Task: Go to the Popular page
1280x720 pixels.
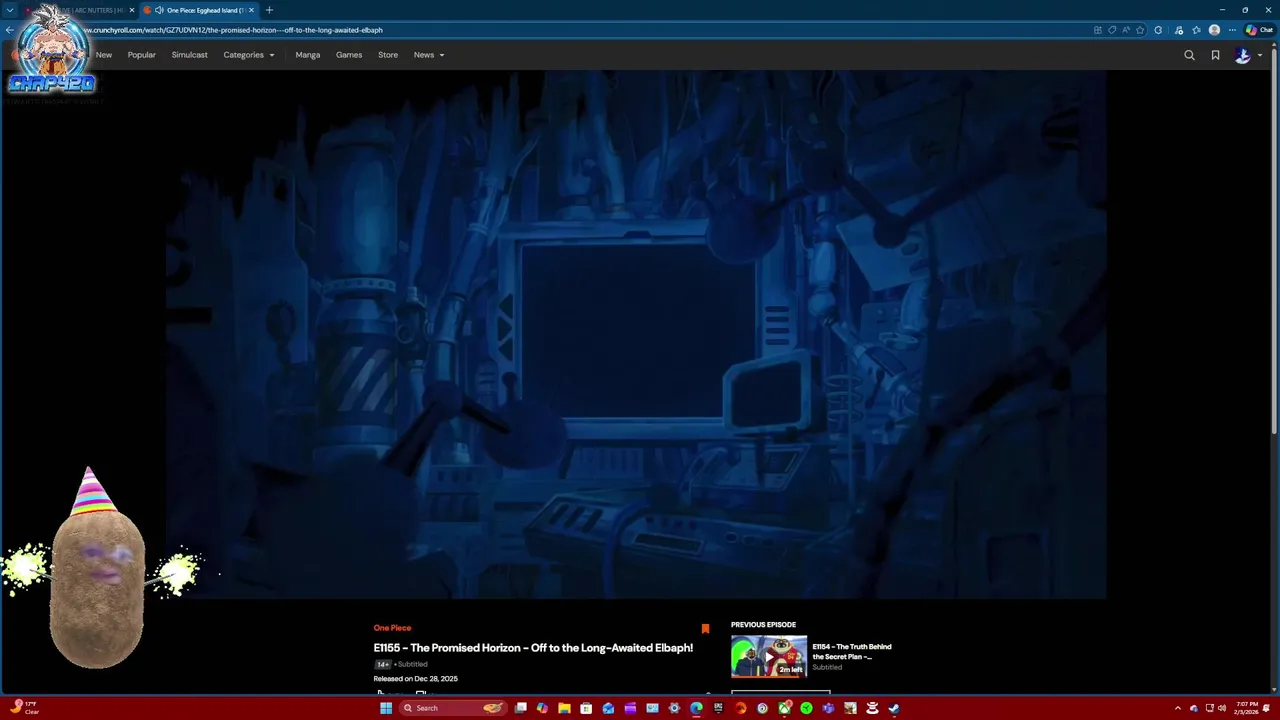Action: (141, 55)
